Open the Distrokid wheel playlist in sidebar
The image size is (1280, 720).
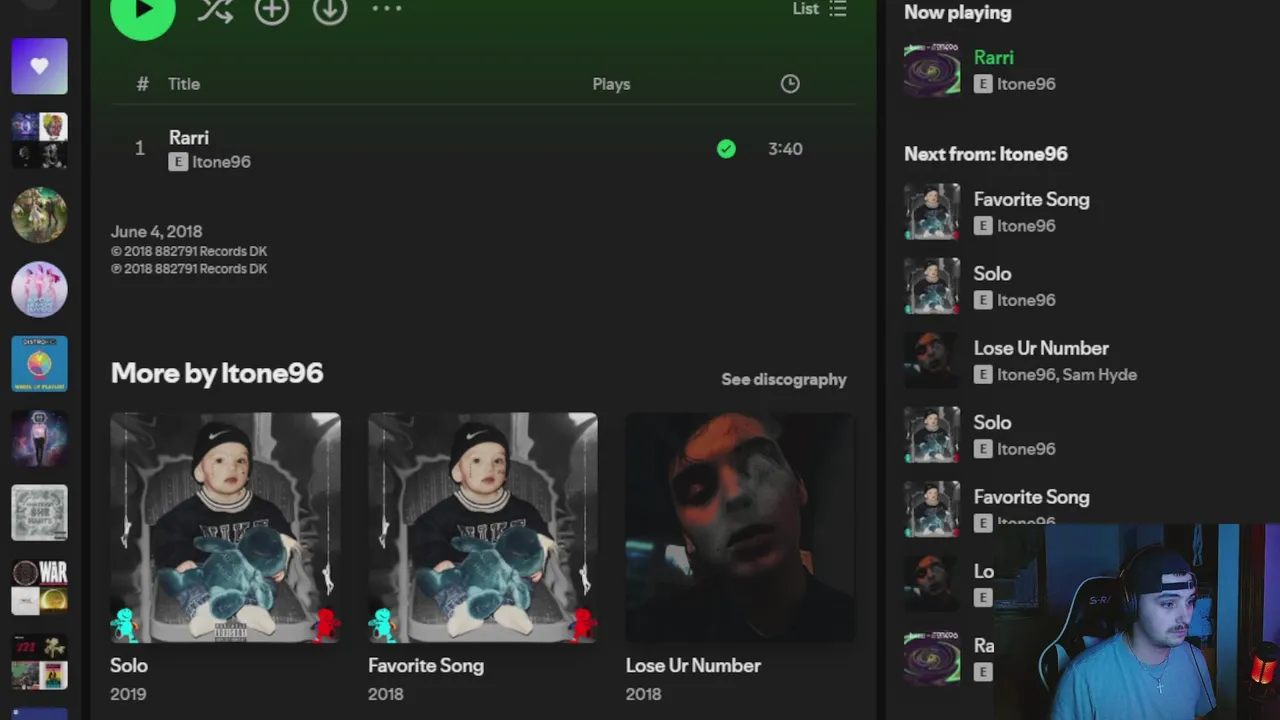39,363
